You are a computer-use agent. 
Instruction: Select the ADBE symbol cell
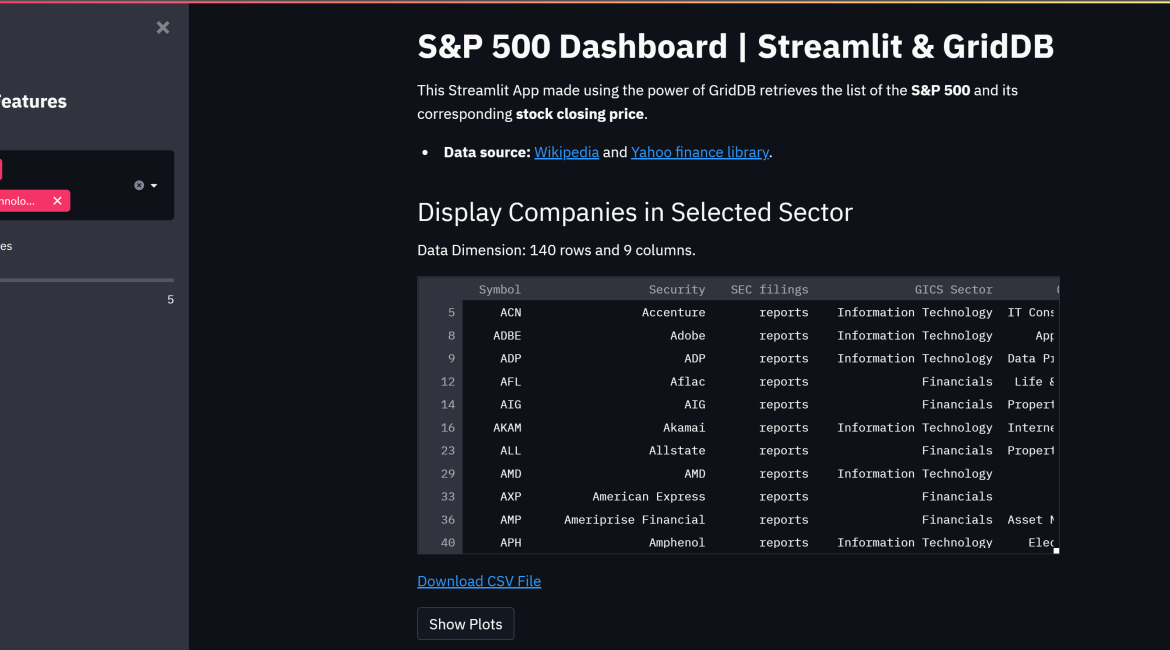(507, 336)
